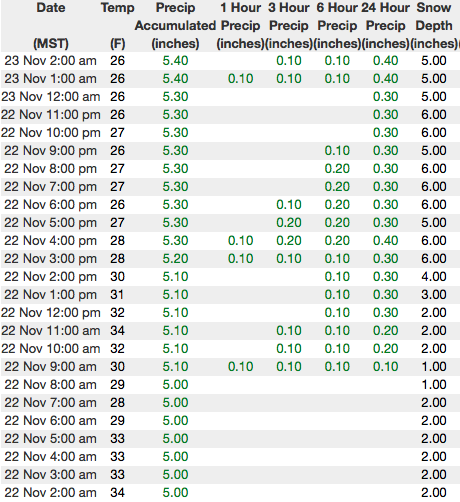Click accumulated precip for 22 Nov 4:00 pm
460x502 pixels.
175,241
